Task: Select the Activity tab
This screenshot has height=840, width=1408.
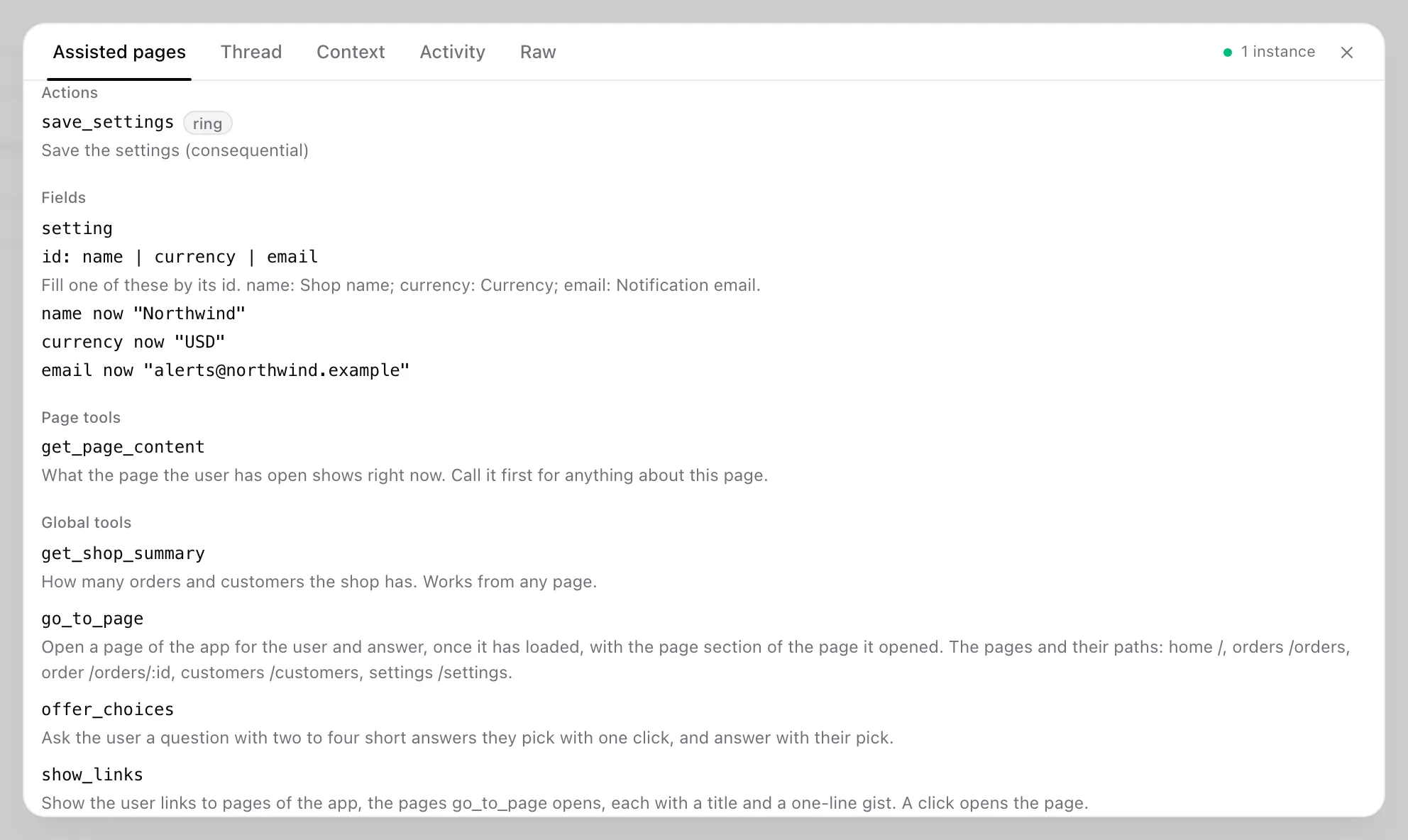Action: (453, 52)
